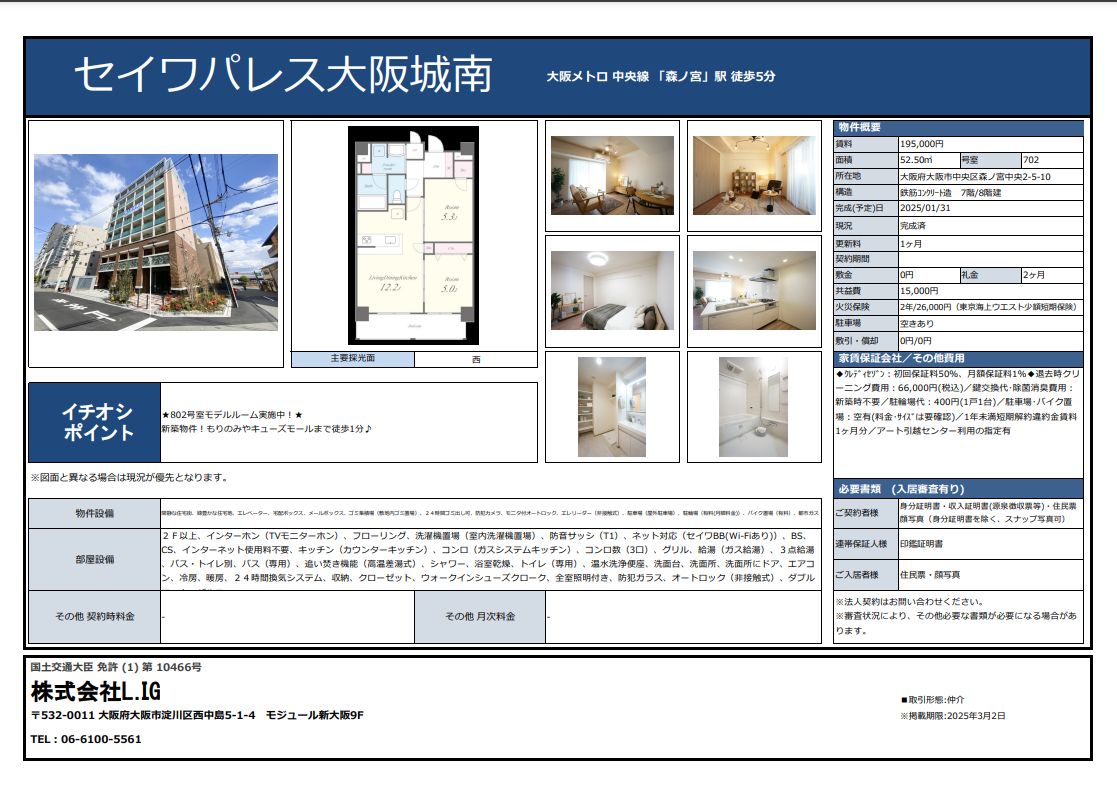Click the イチオシポイント label box

coord(97,423)
